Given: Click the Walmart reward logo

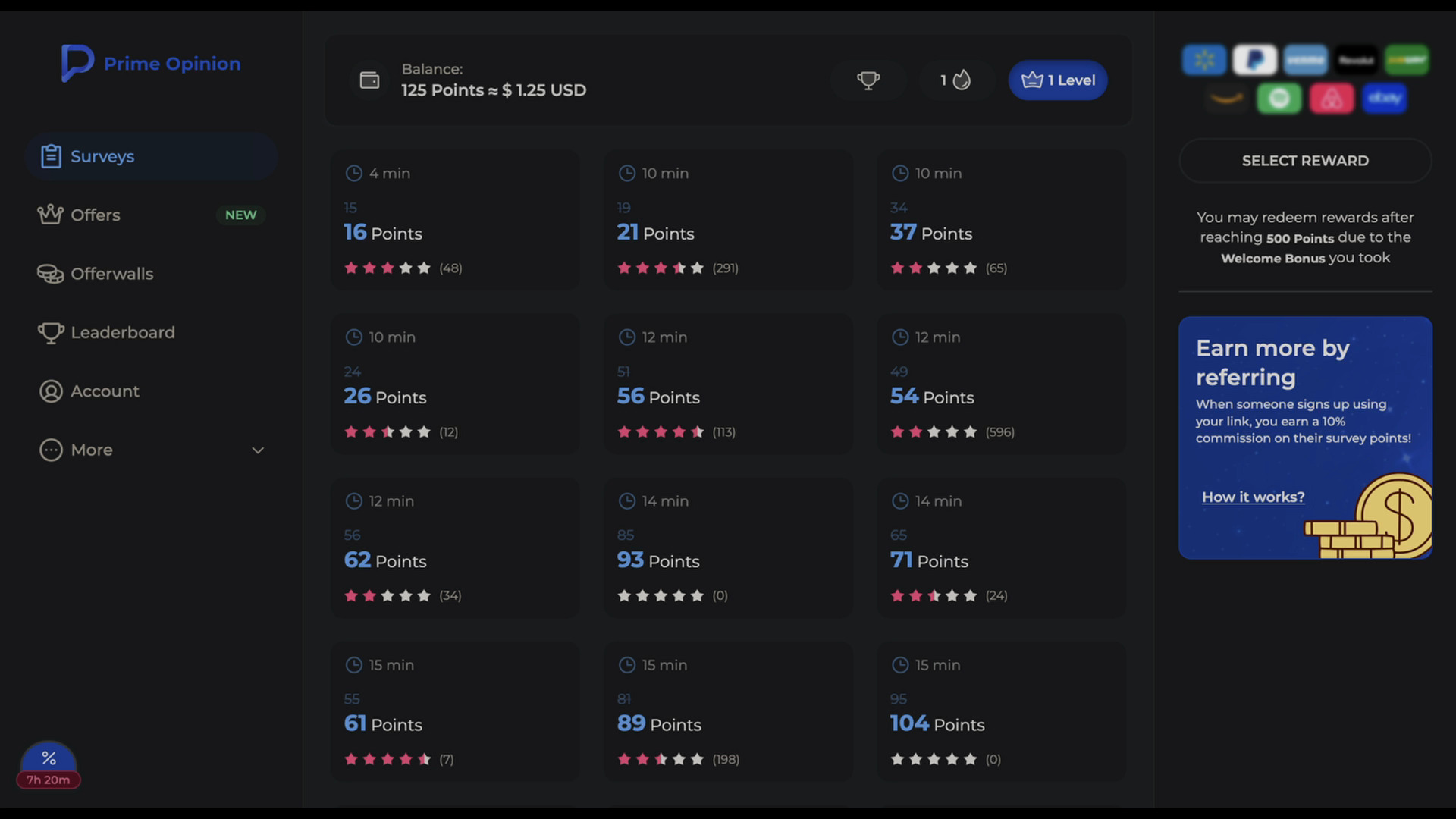Looking at the screenshot, I should click(x=1203, y=60).
